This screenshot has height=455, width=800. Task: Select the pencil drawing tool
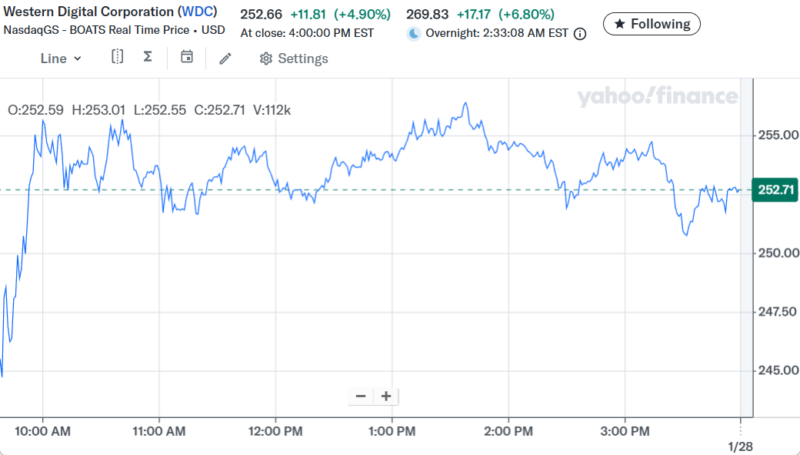coord(225,58)
